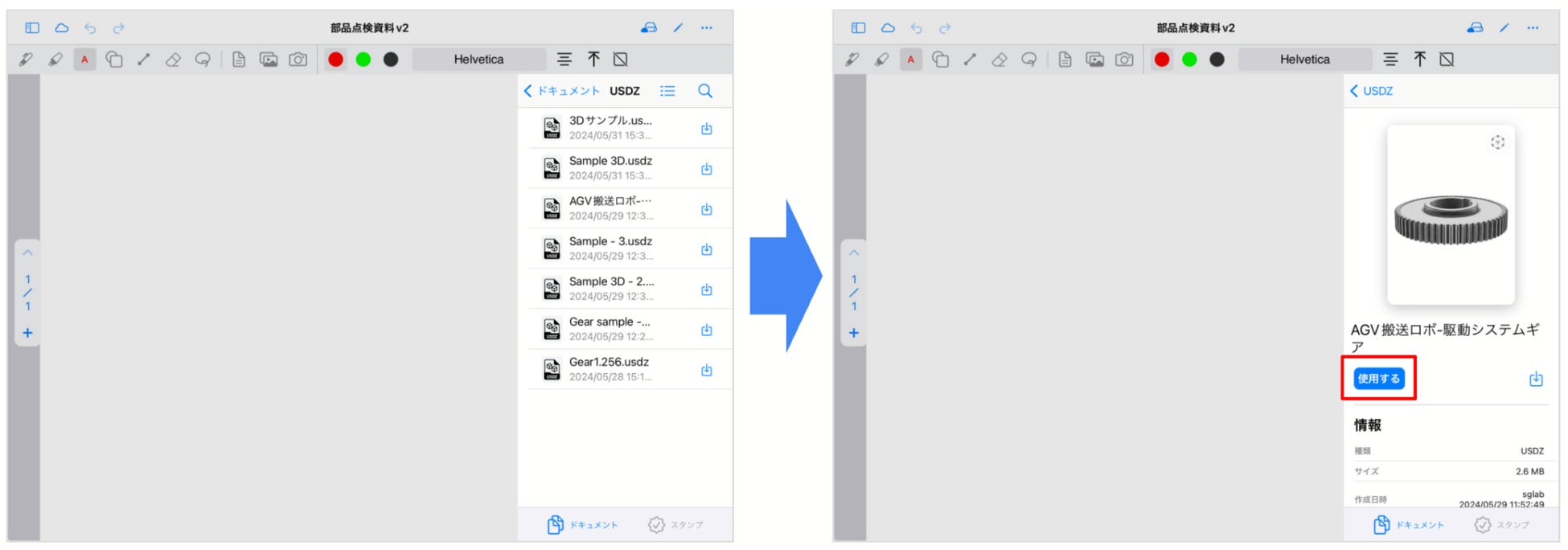Toggle pencil edit mode in right screen

(1504, 28)
